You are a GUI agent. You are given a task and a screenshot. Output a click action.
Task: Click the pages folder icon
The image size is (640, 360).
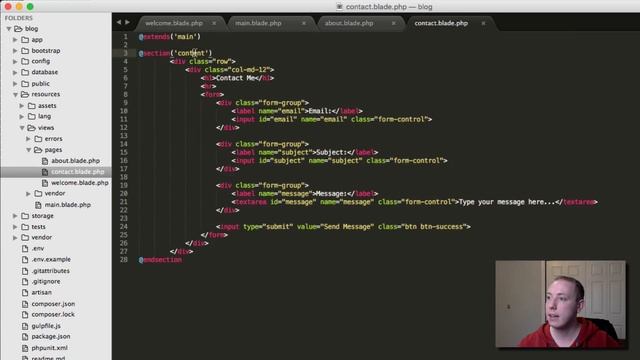tap(38, 149)
